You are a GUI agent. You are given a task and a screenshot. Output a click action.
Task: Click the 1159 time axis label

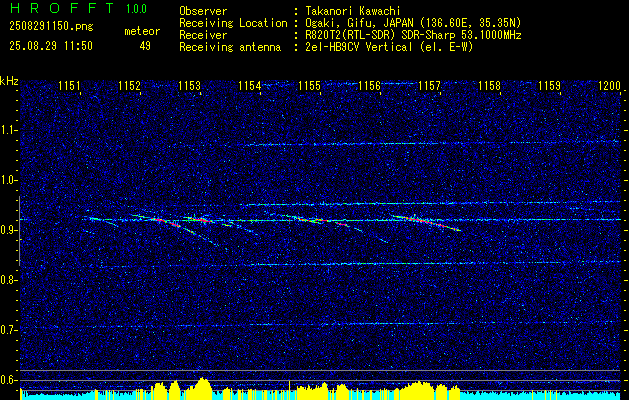click(550, 86)
